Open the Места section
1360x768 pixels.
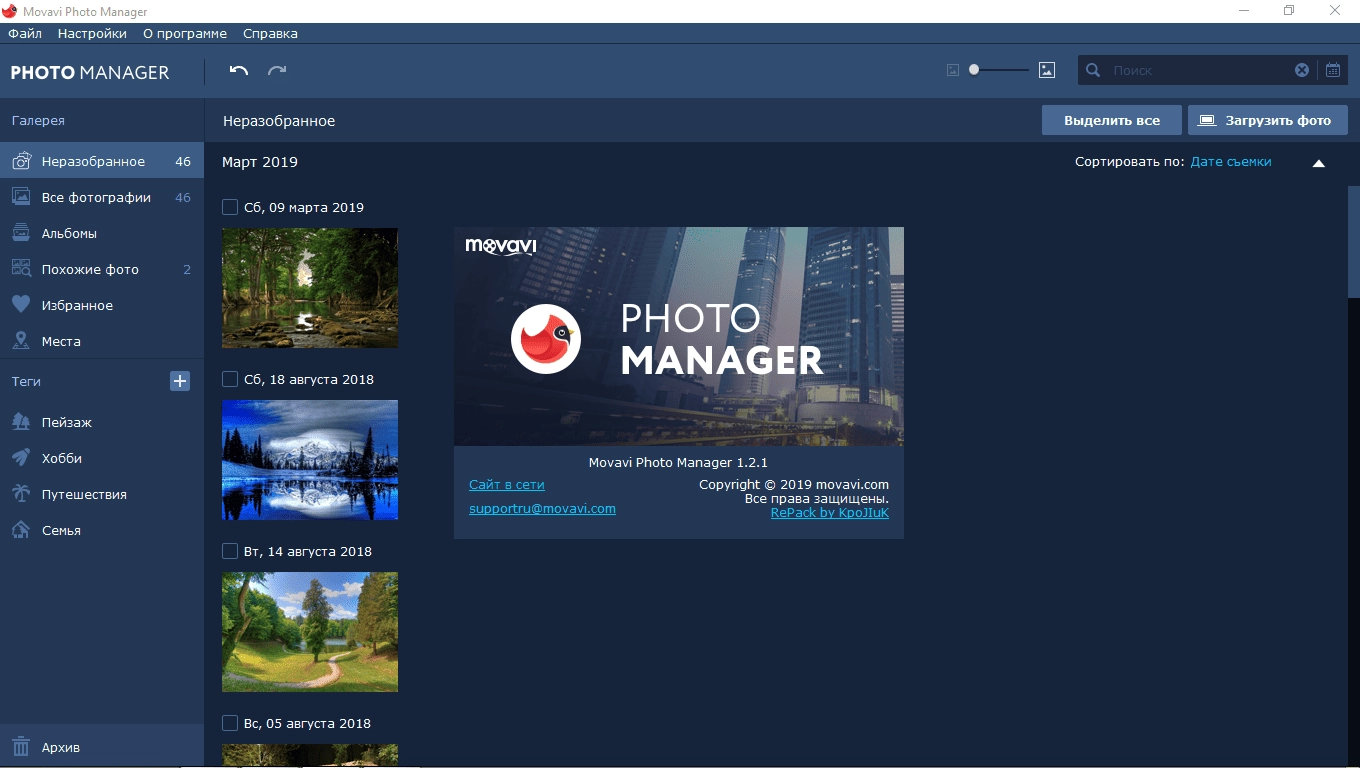click(102, 341)
